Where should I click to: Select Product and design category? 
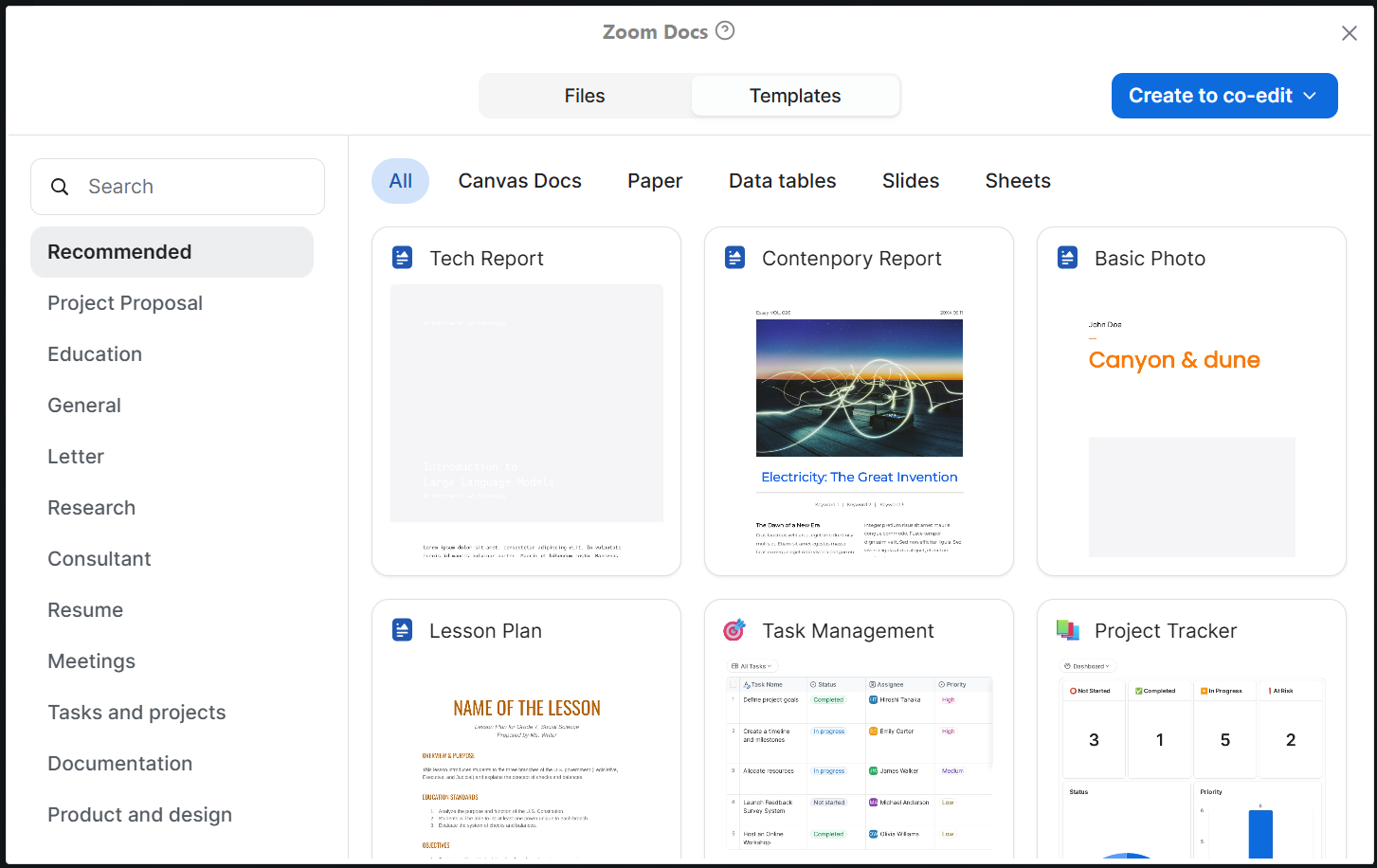pos(172,815)
